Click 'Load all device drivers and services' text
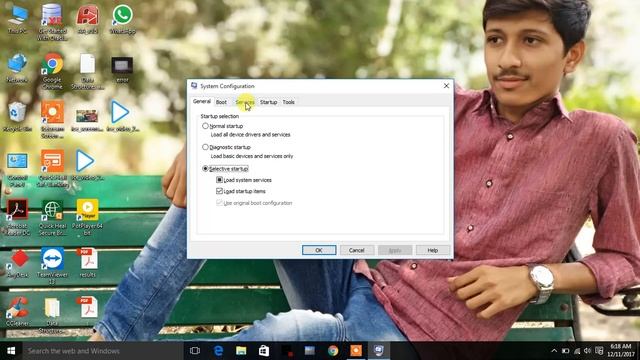The height and width of the screenshot is (360, 640). click(251, 135)
